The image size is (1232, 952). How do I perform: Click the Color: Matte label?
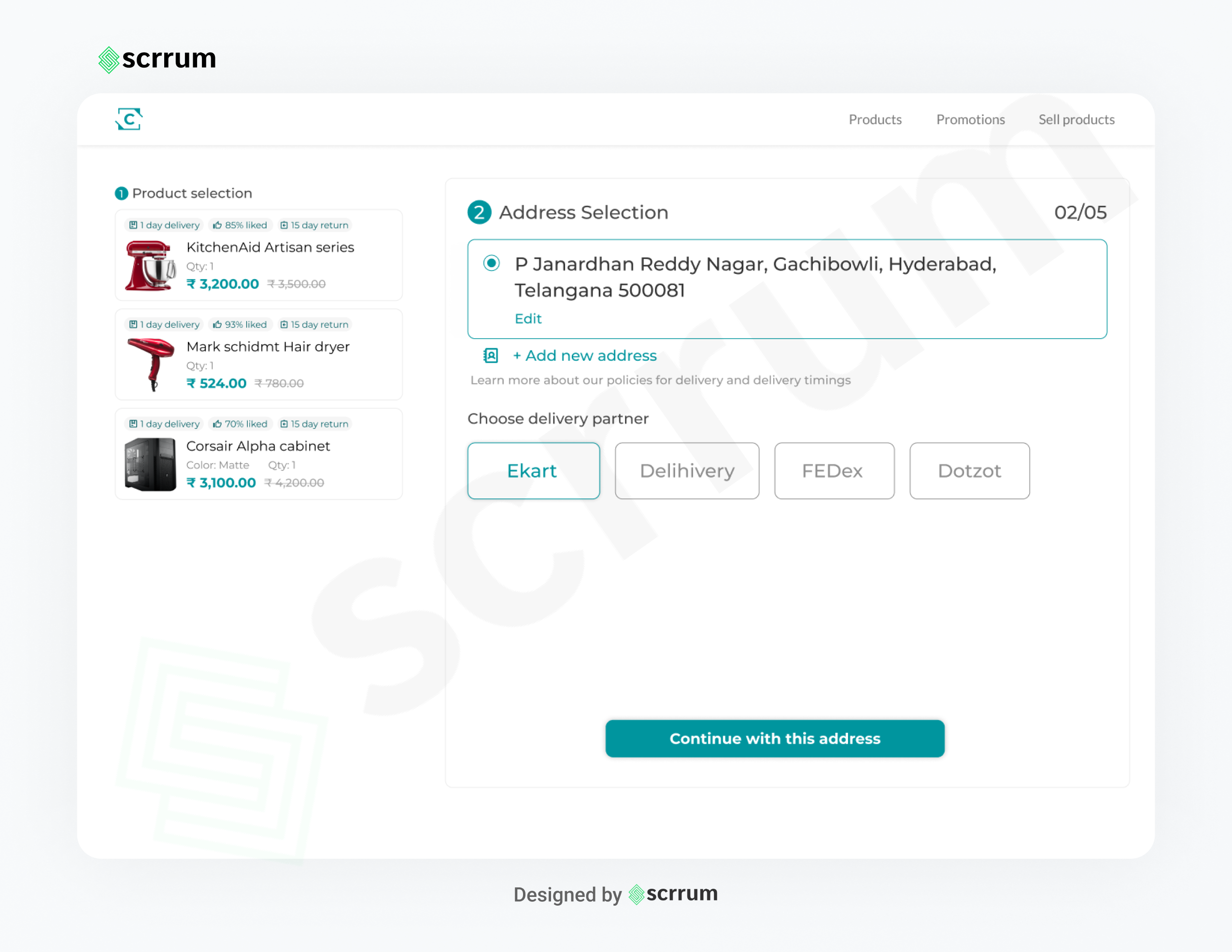click(218, 465)
